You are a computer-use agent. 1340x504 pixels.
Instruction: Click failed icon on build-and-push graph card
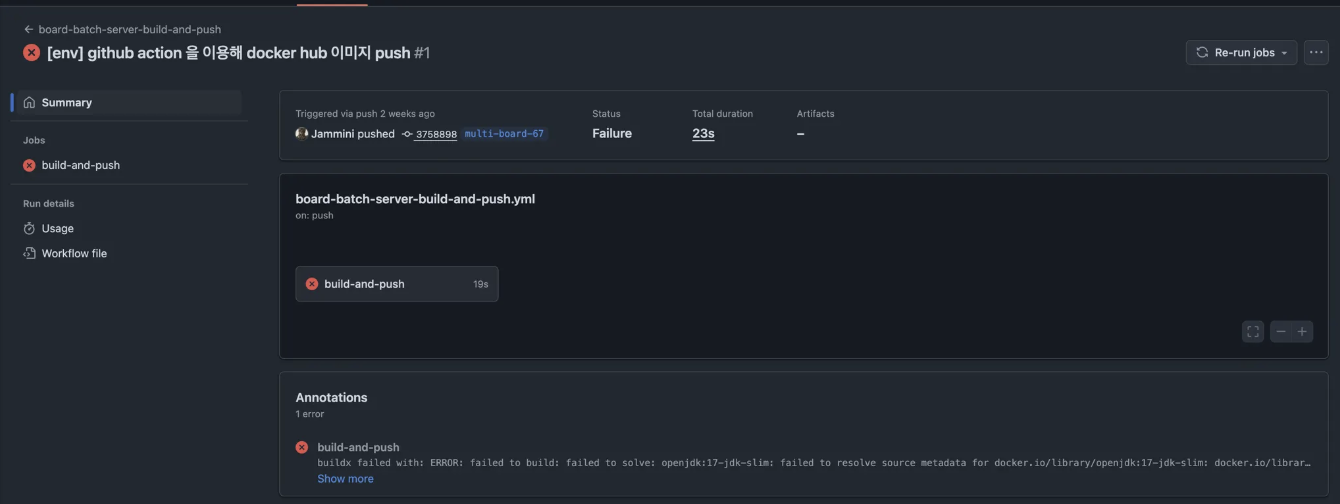coord(312,284)
